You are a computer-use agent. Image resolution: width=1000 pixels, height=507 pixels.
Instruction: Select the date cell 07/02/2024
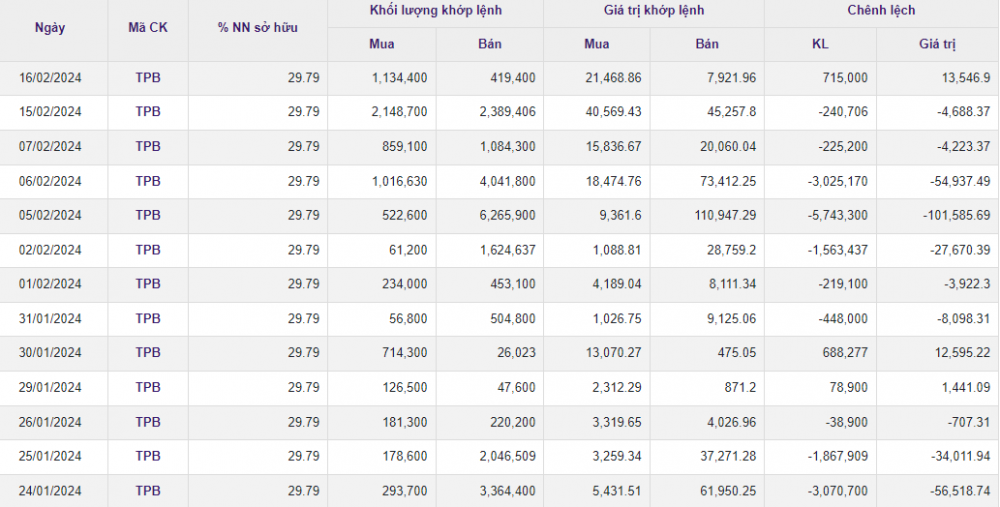tap(50, 147)
